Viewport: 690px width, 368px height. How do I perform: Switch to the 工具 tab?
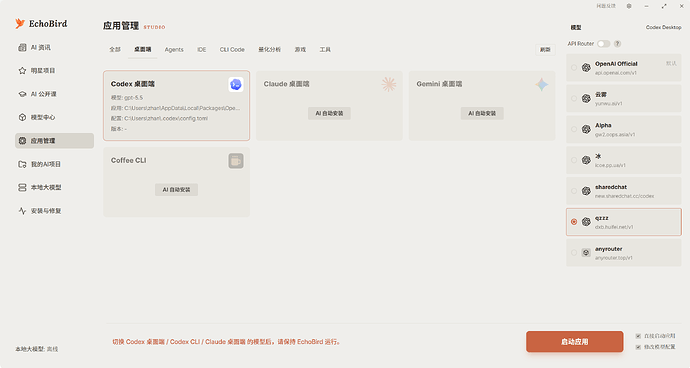click(325, 49)
